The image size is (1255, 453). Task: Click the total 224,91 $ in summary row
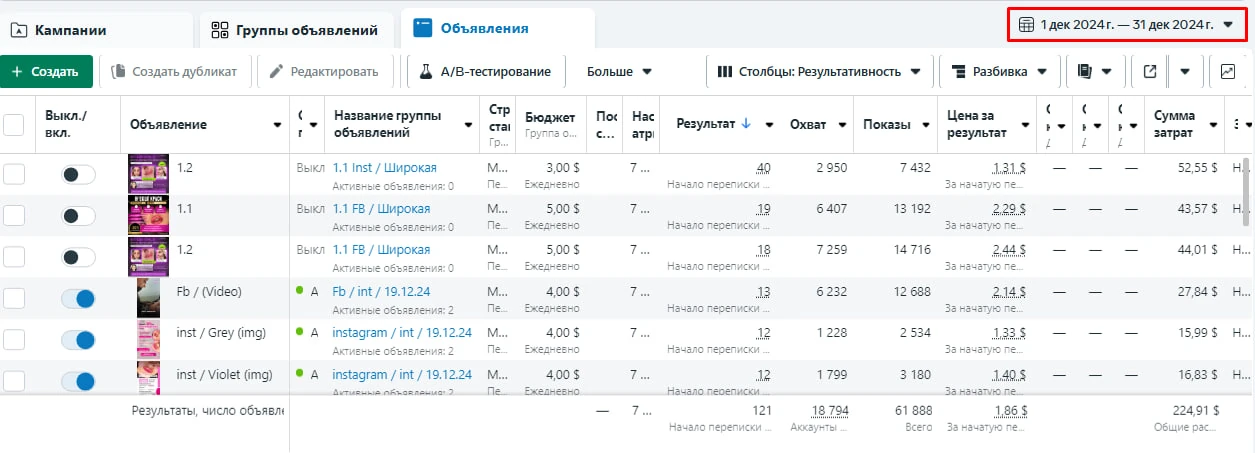point(1191,411)
